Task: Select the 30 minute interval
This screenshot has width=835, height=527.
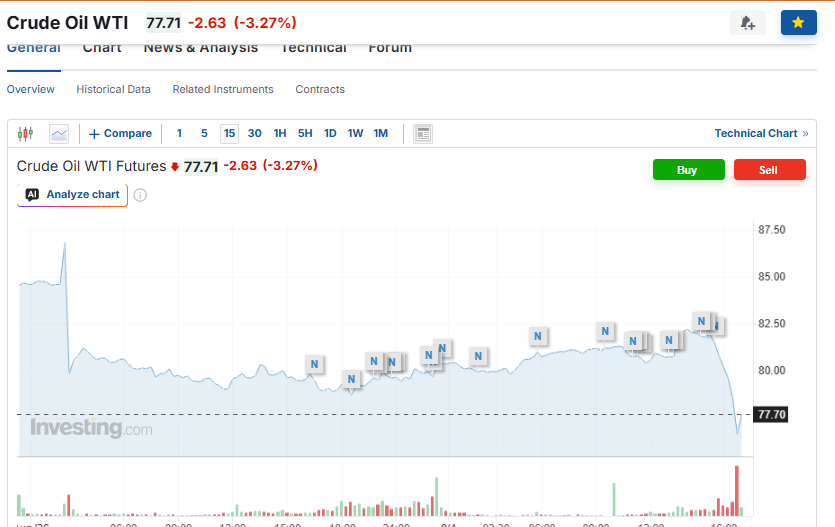Action: click(255, 134)
